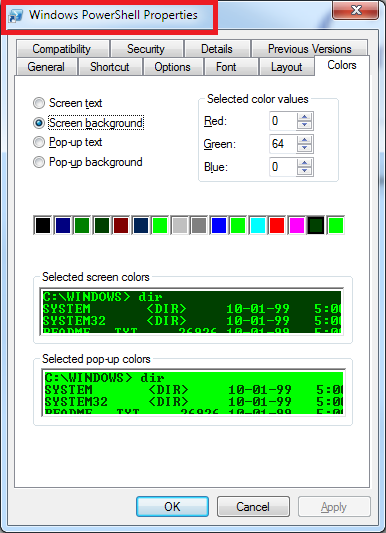Click the Selected pop-up colors preview
This screenshot has width=386, height=533.
coord(193,392)
